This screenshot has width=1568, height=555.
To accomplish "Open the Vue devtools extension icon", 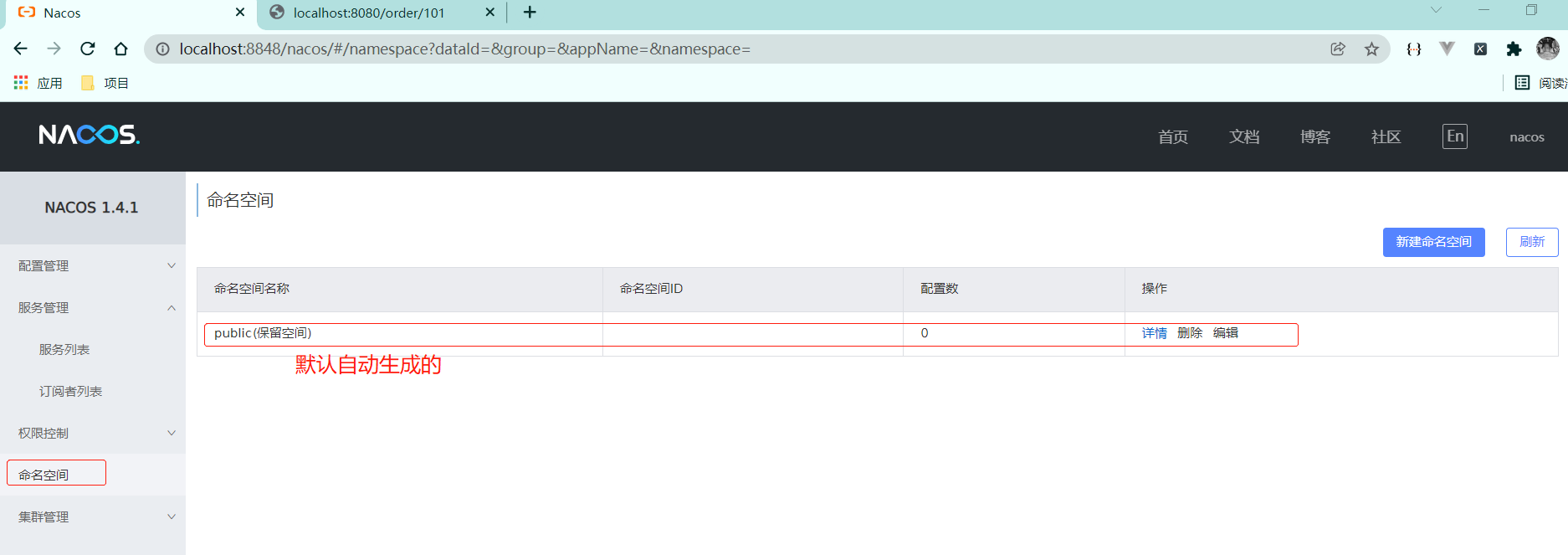I will tap(1447, 49).
